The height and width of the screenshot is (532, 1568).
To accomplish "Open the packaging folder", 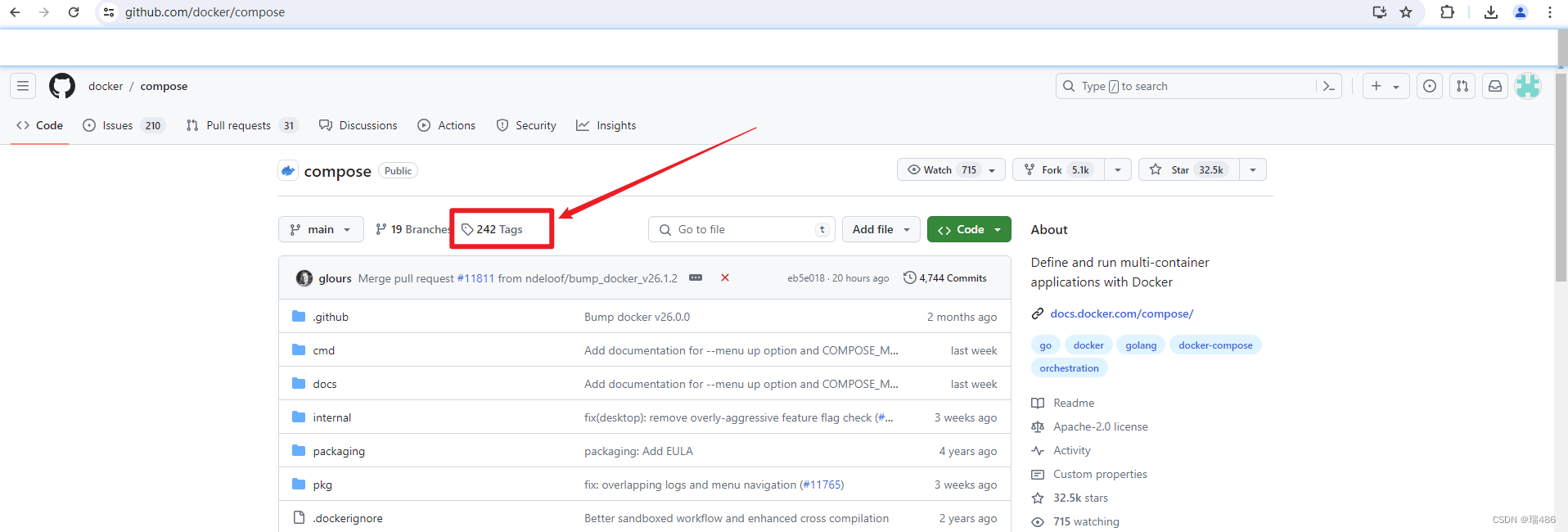I will (x=339, y=451).
